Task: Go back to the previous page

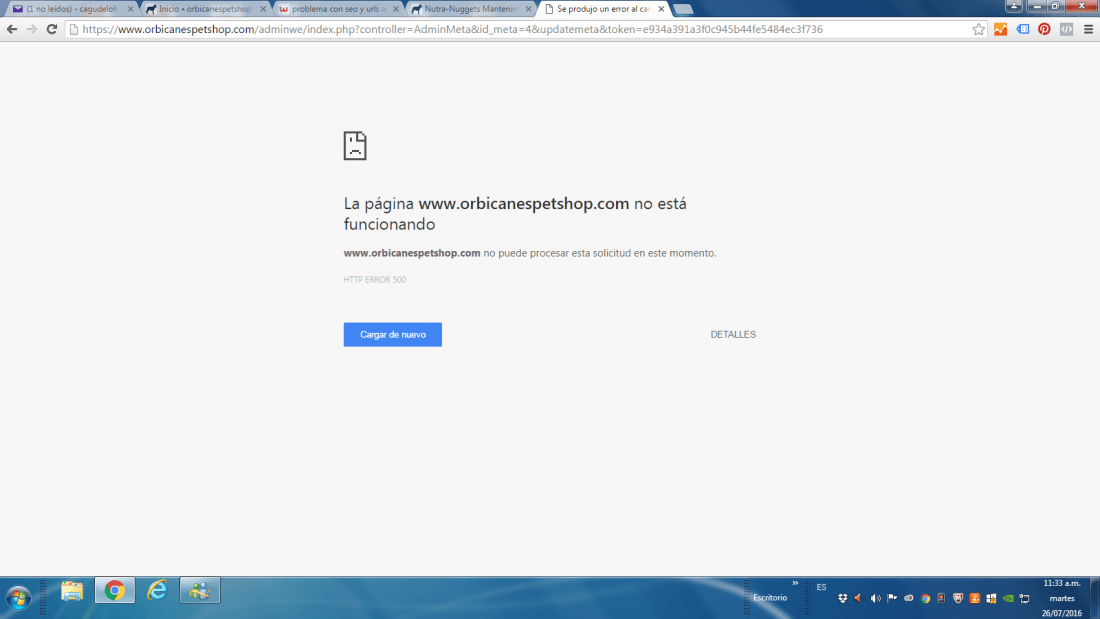Action: pyautogui.click(x=12, y=29)
